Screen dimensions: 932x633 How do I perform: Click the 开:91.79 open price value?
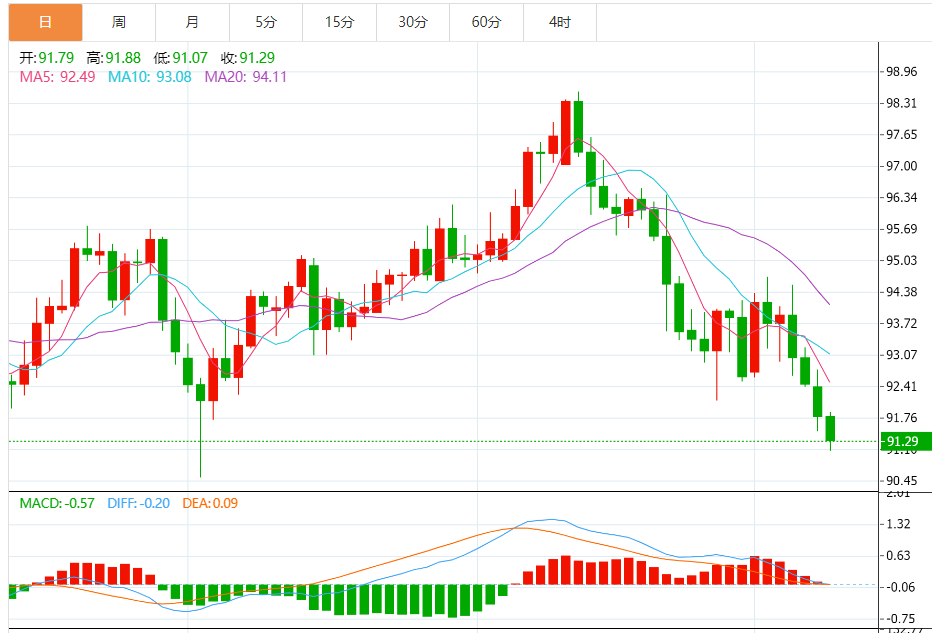(47, 58)
